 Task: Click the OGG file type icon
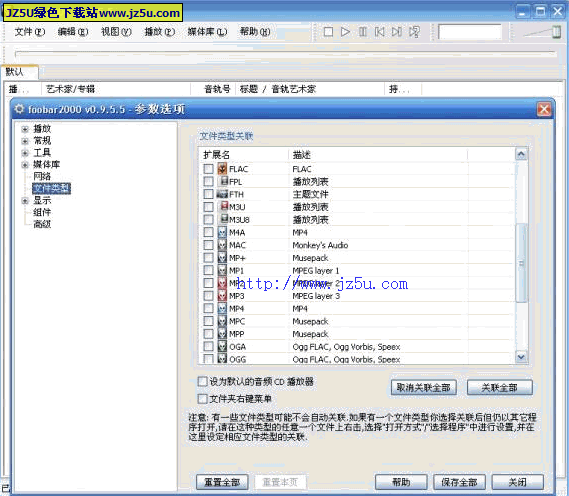tap(222, 359)
